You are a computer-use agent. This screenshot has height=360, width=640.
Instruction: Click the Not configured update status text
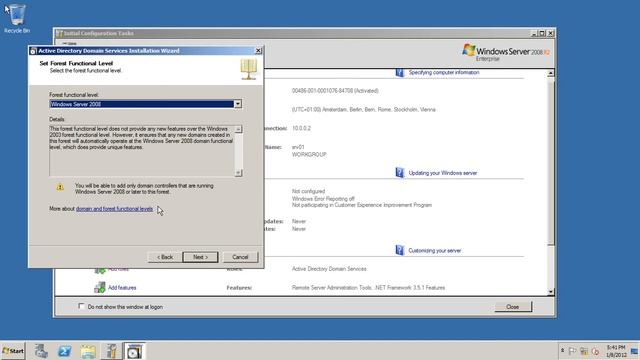pos(308,191)
